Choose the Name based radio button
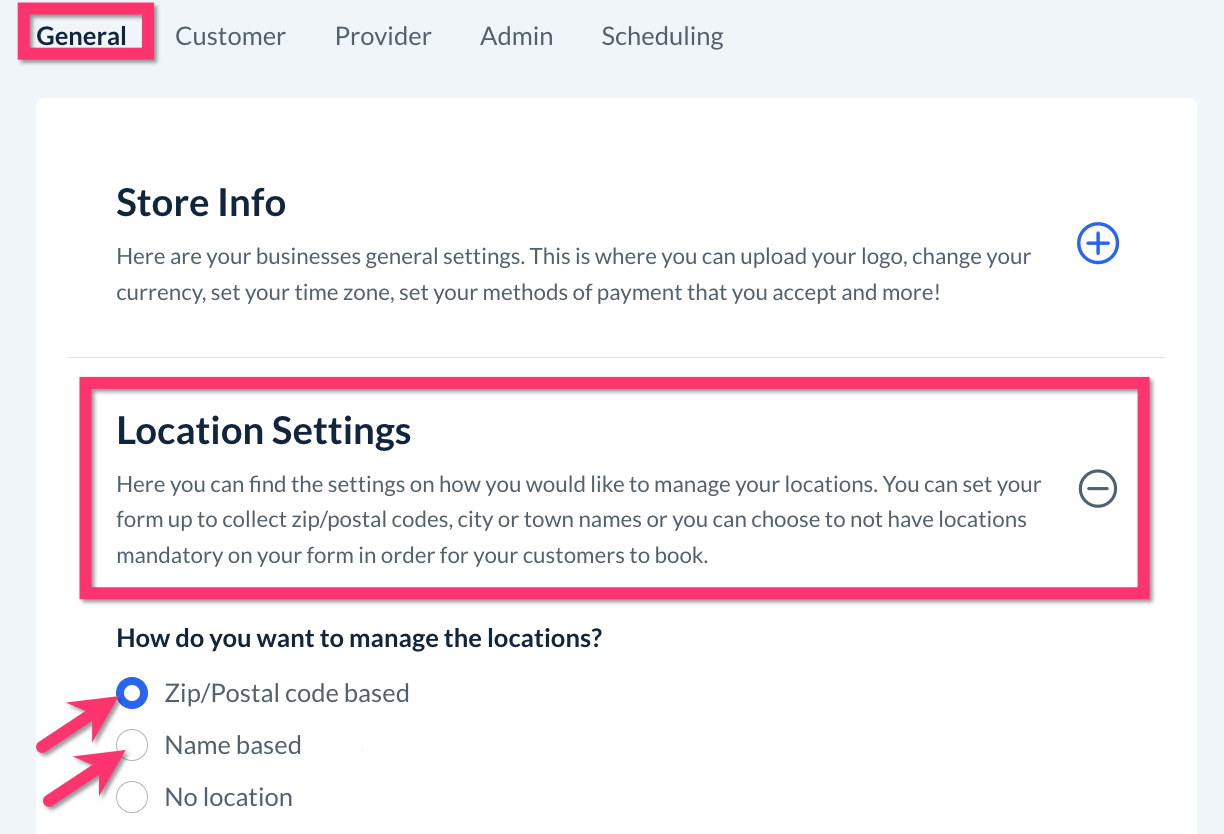 [x=132, y=745]
